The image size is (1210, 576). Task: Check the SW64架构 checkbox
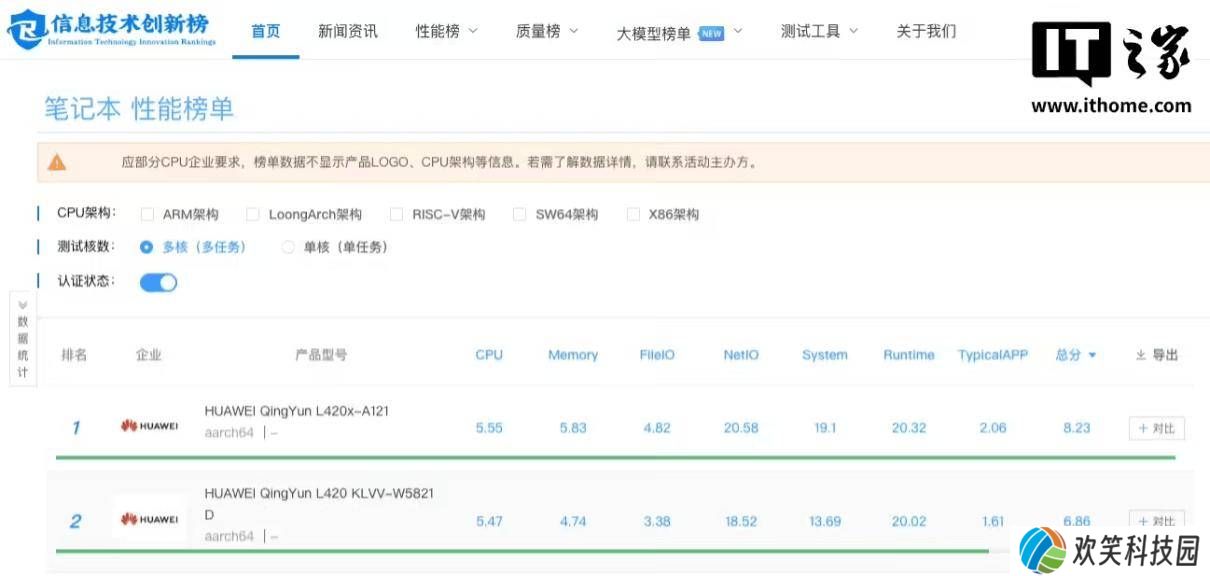click(x=519, y=214)
